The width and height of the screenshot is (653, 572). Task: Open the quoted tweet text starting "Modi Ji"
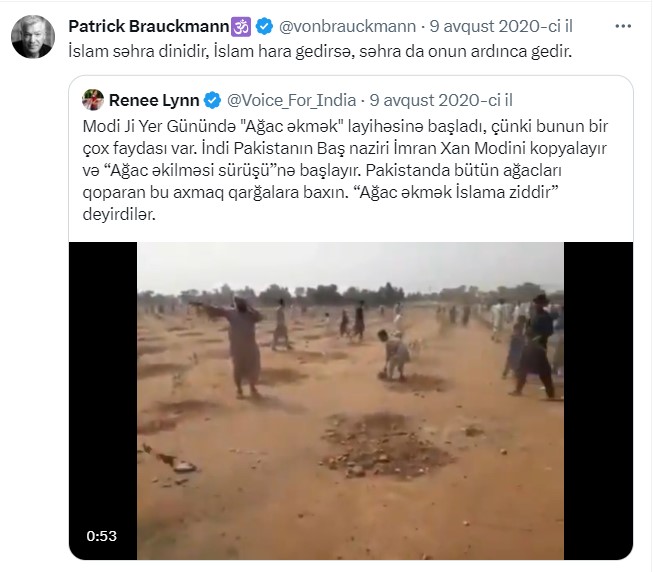click(345, 170)
